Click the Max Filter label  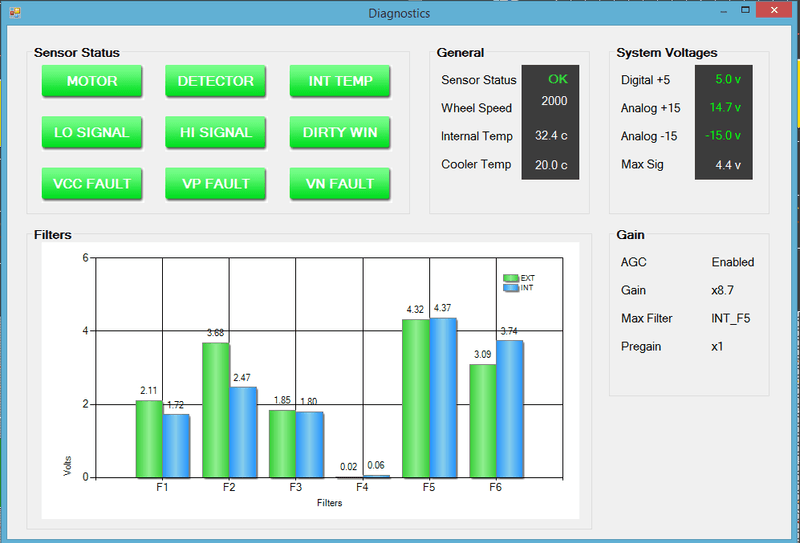coord(647,318)
